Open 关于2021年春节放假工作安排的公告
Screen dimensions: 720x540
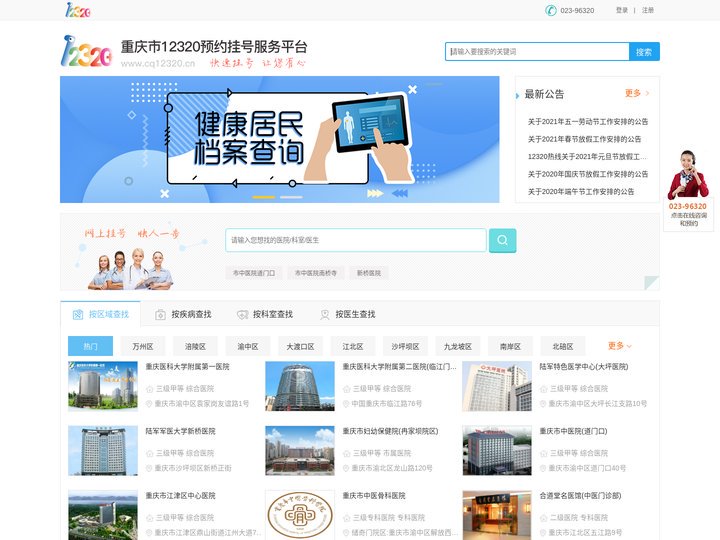coord(584,139)
